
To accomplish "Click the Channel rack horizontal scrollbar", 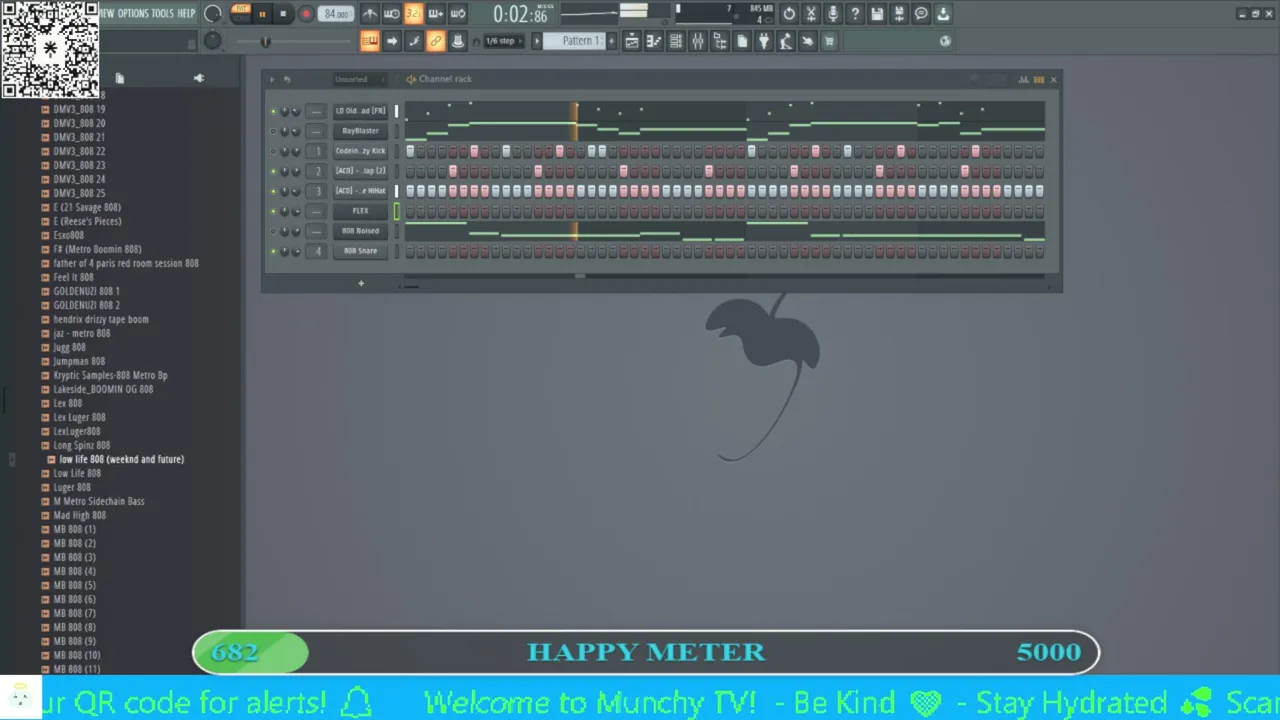I will (x=722, y=286).
